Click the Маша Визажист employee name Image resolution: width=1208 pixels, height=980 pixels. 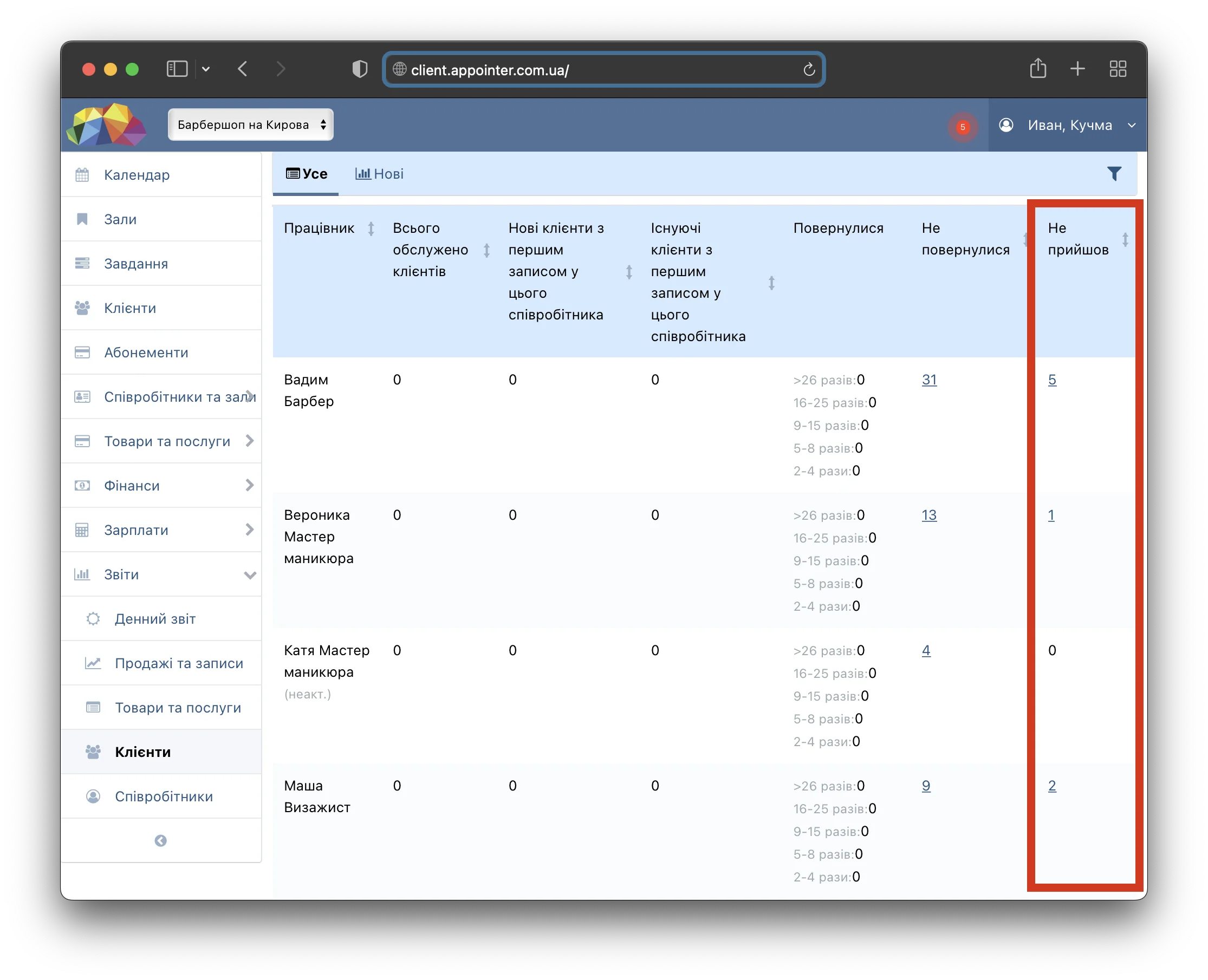317,796
